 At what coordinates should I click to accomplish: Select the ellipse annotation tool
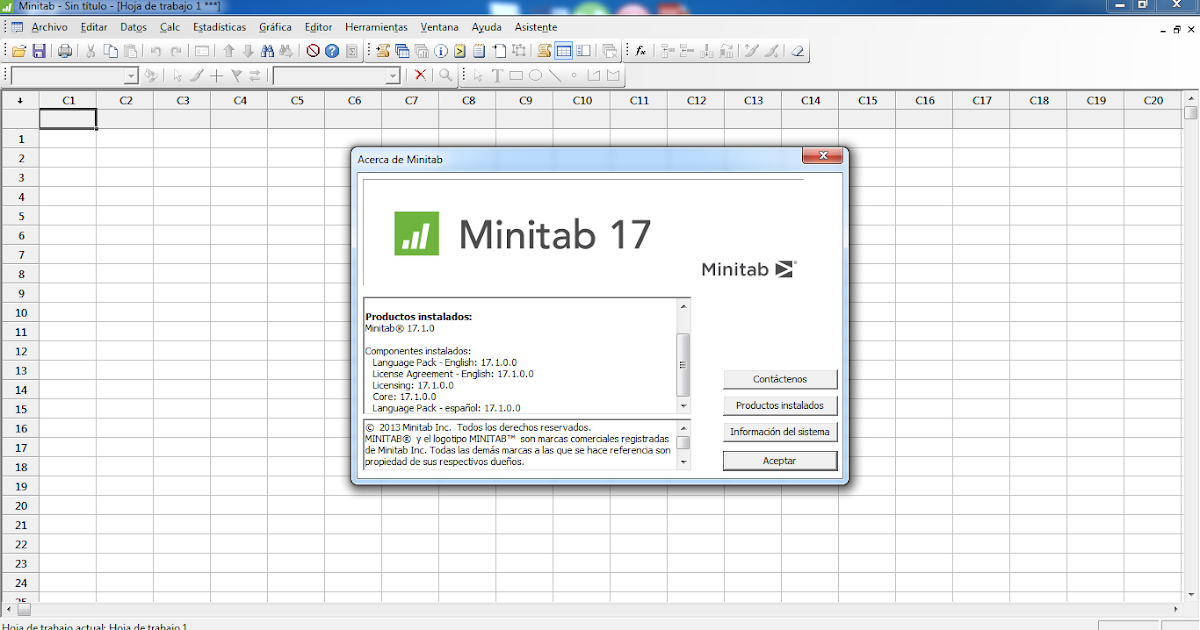point(535,75)
